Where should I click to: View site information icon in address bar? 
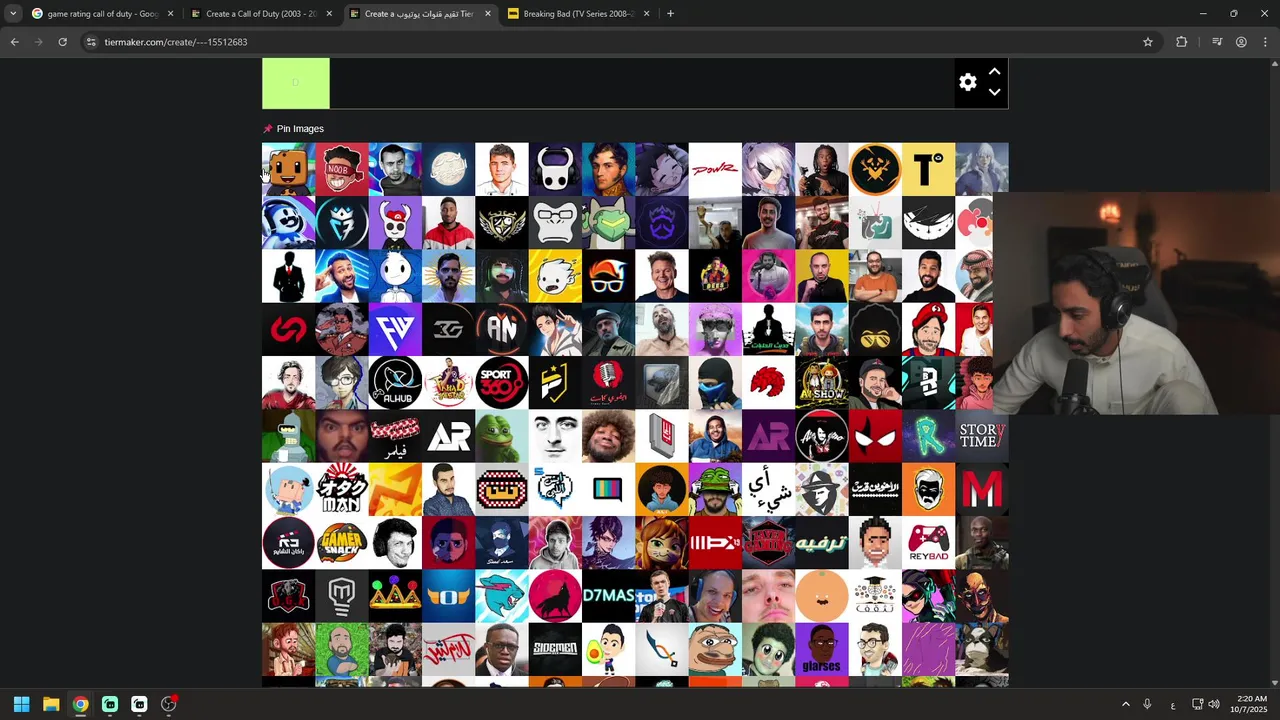pos(91,42)
